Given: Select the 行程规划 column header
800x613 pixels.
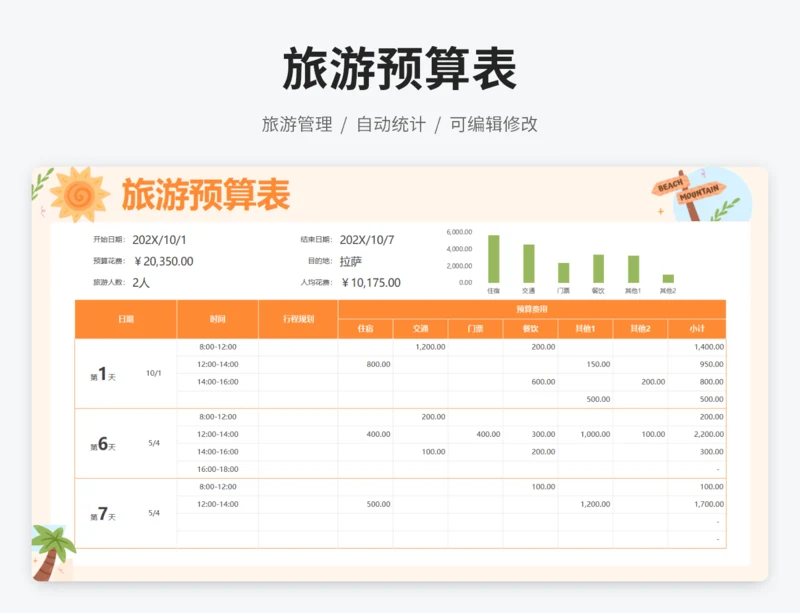Looking at the screenshot, I should click(x=298, y=319).
